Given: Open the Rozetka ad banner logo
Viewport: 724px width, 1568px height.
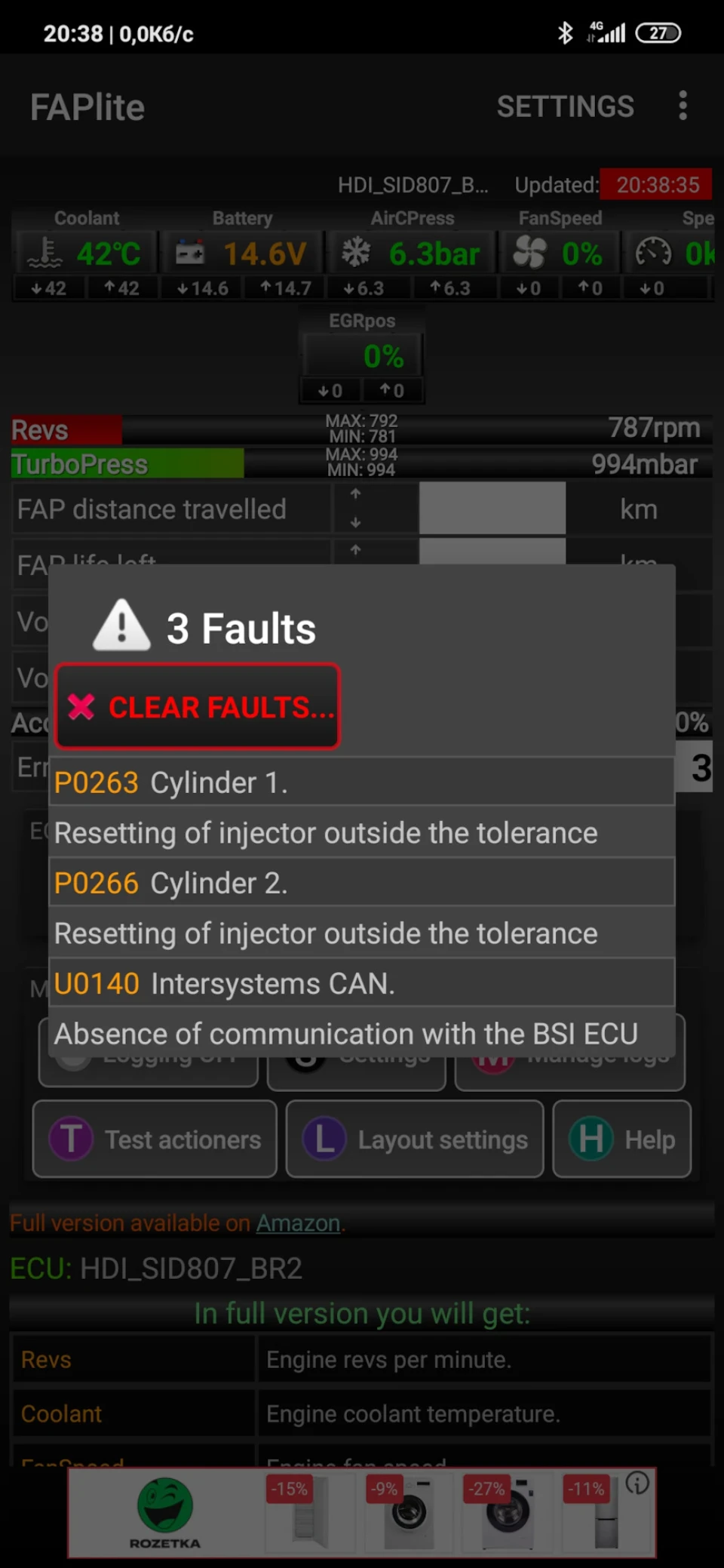Looking at the screenshot, I should 165,1512.
